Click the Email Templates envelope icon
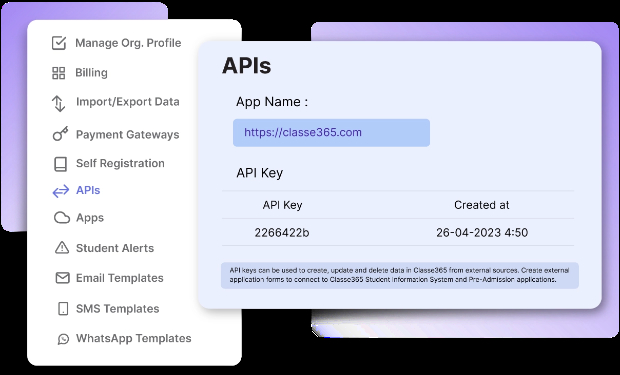The width and height of the screenshot is (620, 375). coord(62,278)
